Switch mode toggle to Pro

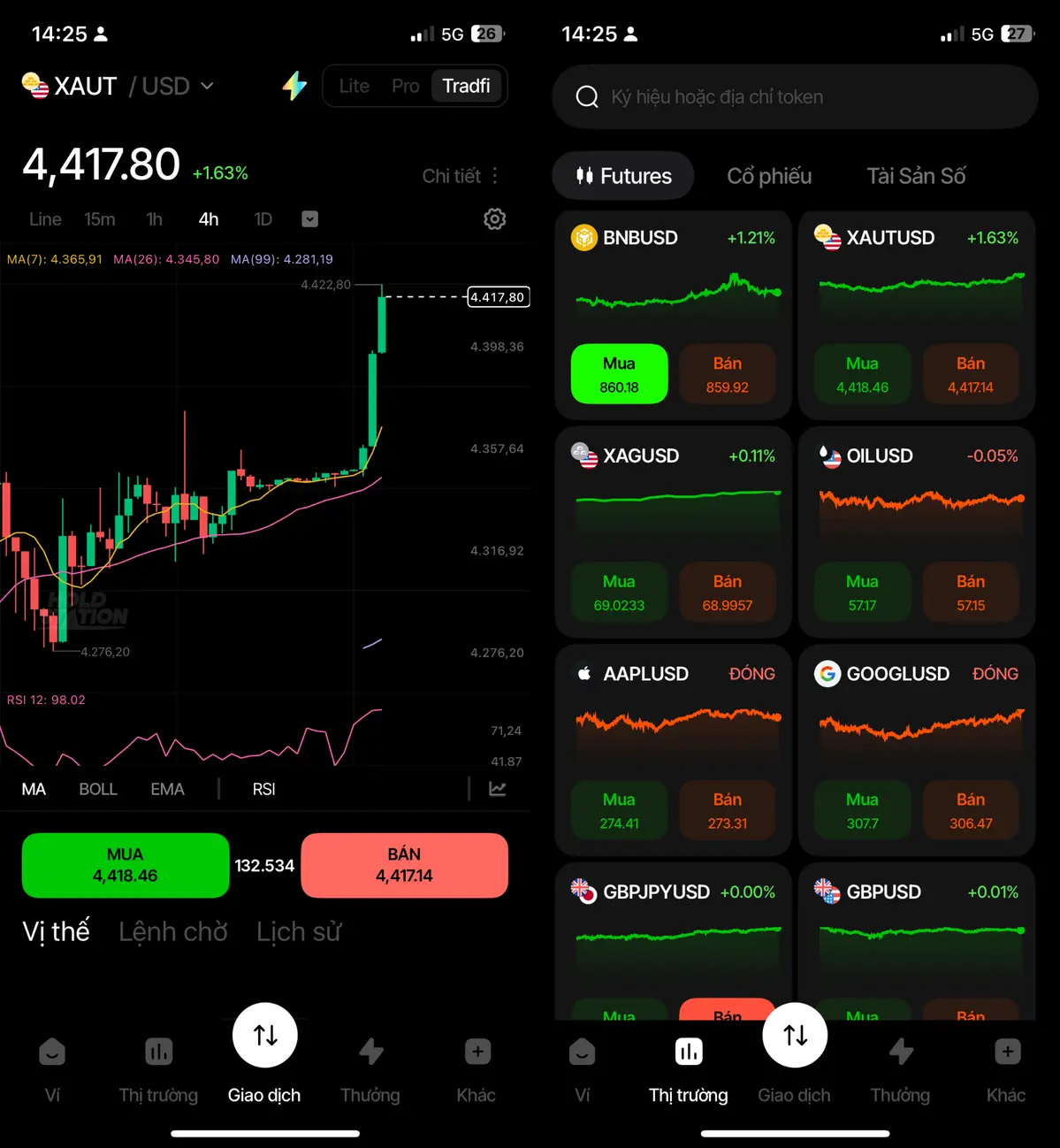pyautogui.click(x=406, y=86)
